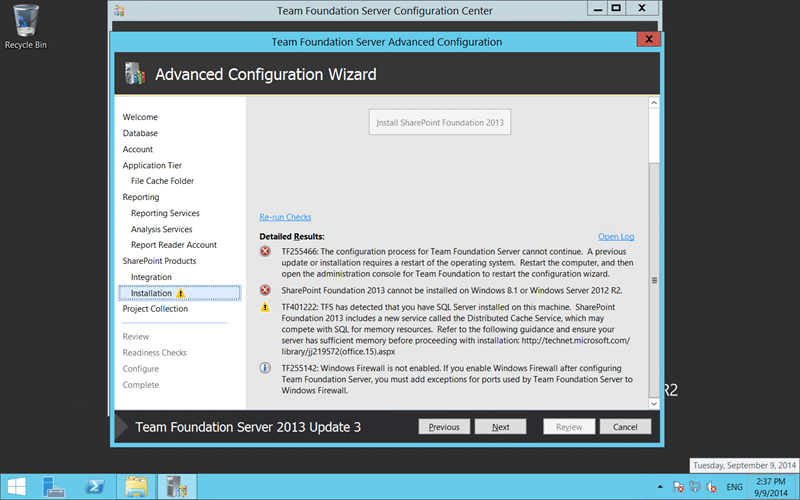Show hidden system tray icons

coord(660,487)
